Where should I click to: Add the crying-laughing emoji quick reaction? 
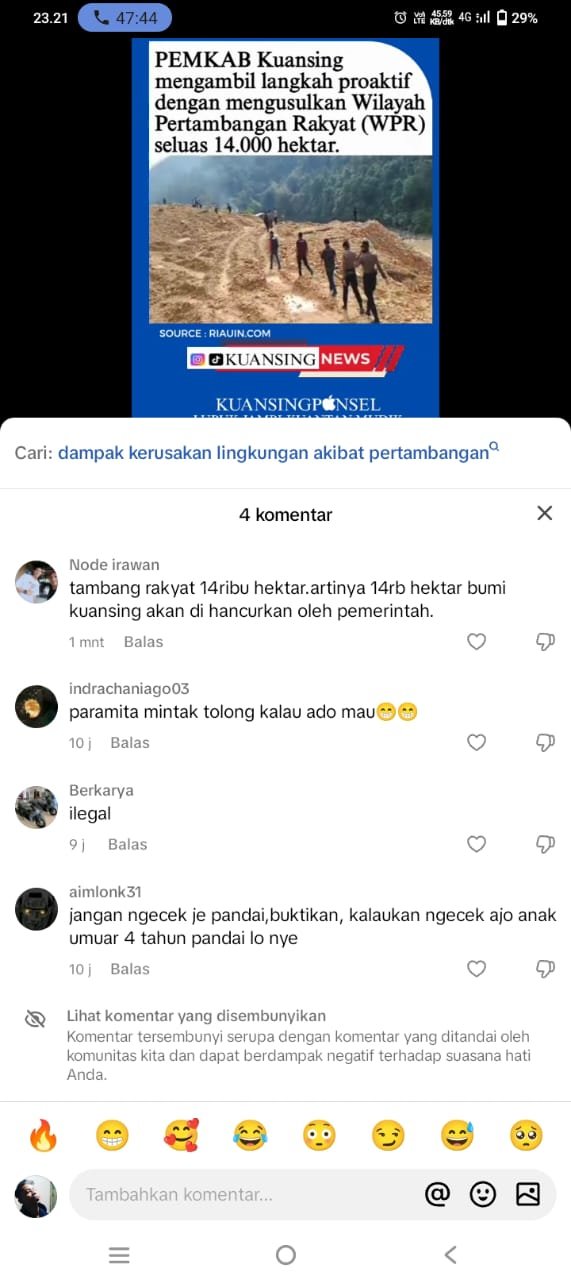click(x=250, y=1135)
